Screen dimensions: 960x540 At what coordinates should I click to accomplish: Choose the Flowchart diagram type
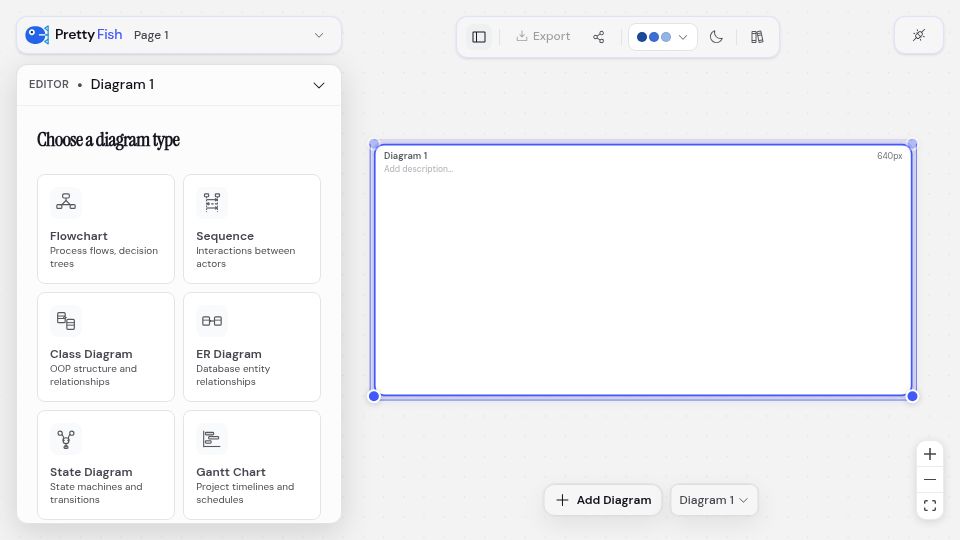106,229
